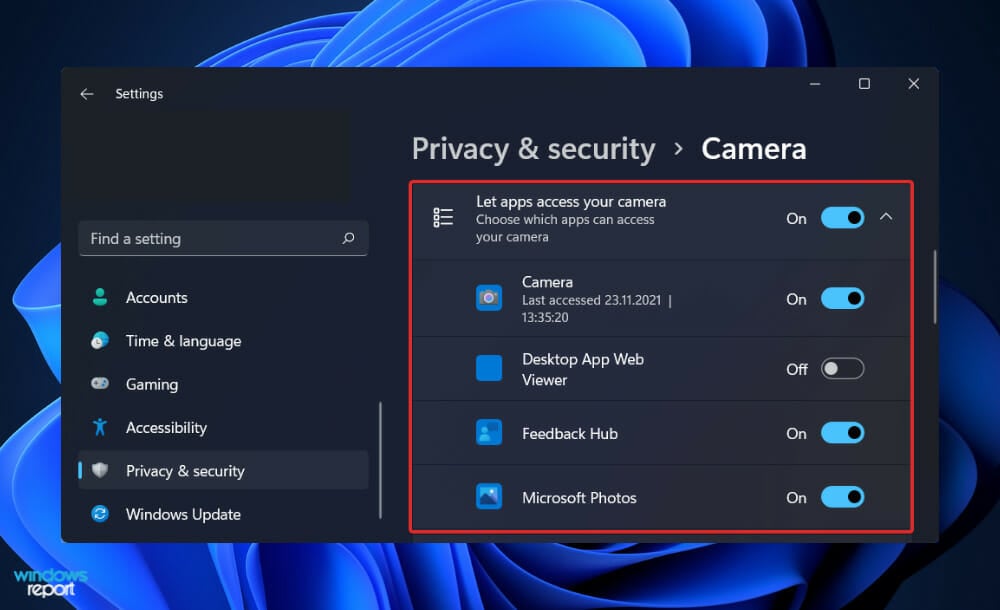The image size is (1000, 610).
Task: Click the Find a setting search box
Action: (210, 239)
